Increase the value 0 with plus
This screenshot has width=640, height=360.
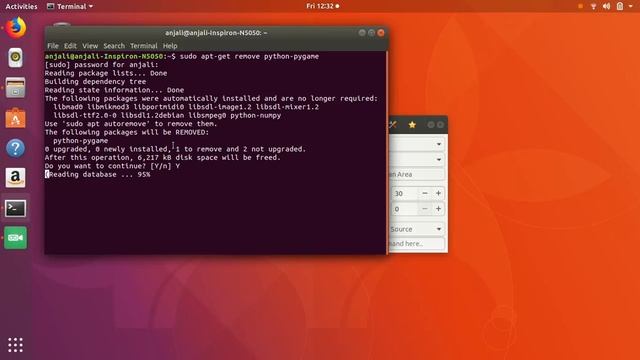(x=438, y=209)
